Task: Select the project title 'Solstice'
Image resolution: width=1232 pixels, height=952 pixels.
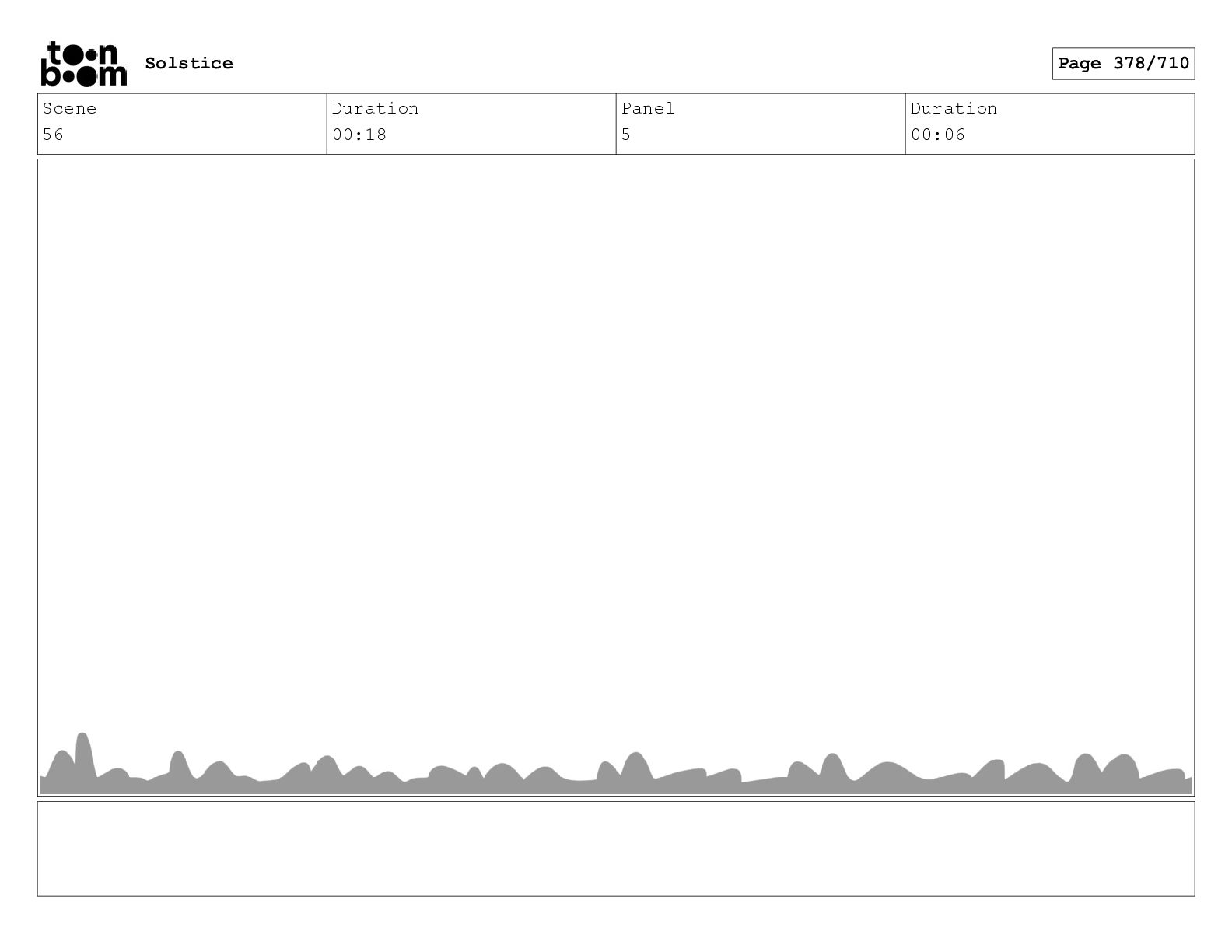Action: click(x=189, y=63)
